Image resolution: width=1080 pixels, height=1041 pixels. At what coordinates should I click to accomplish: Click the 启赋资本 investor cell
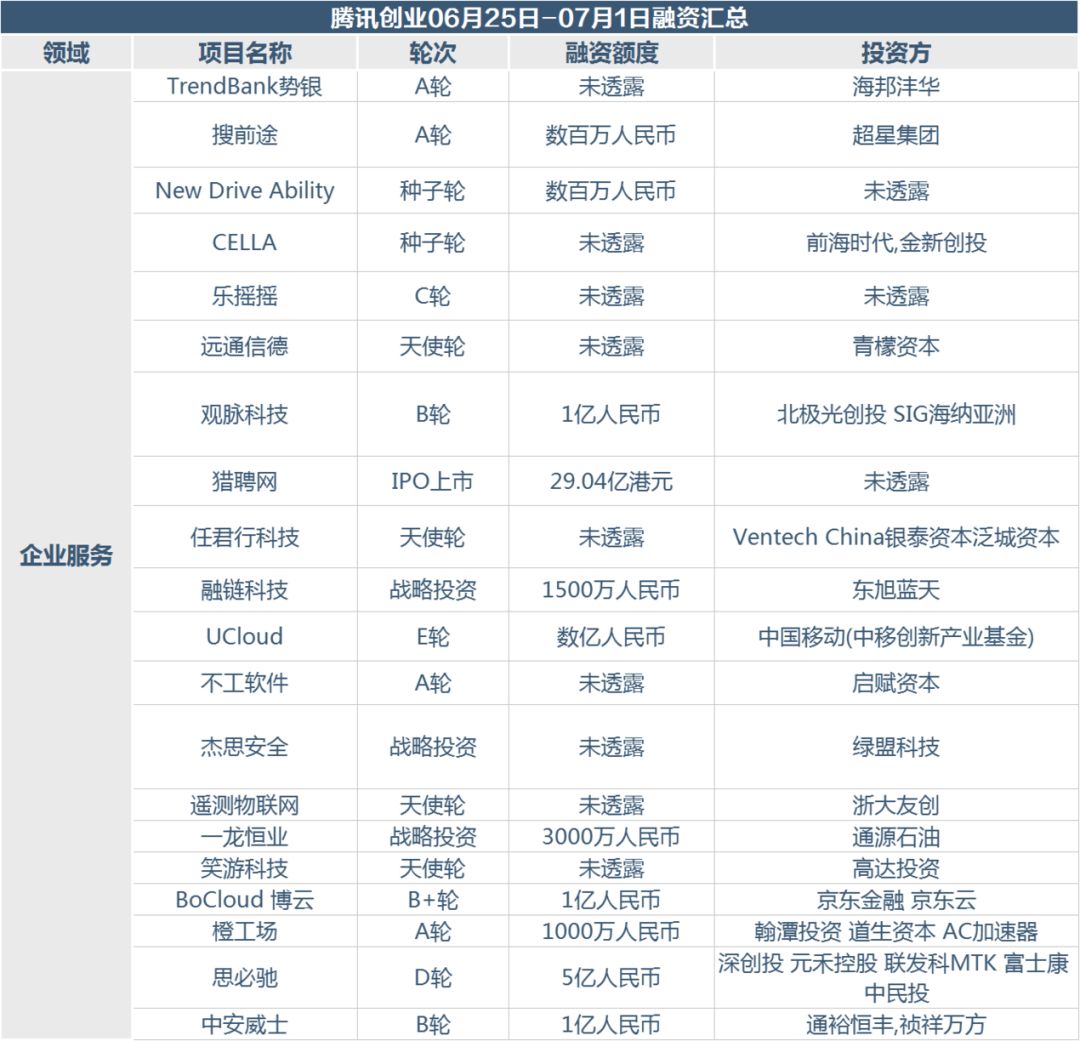896,683
